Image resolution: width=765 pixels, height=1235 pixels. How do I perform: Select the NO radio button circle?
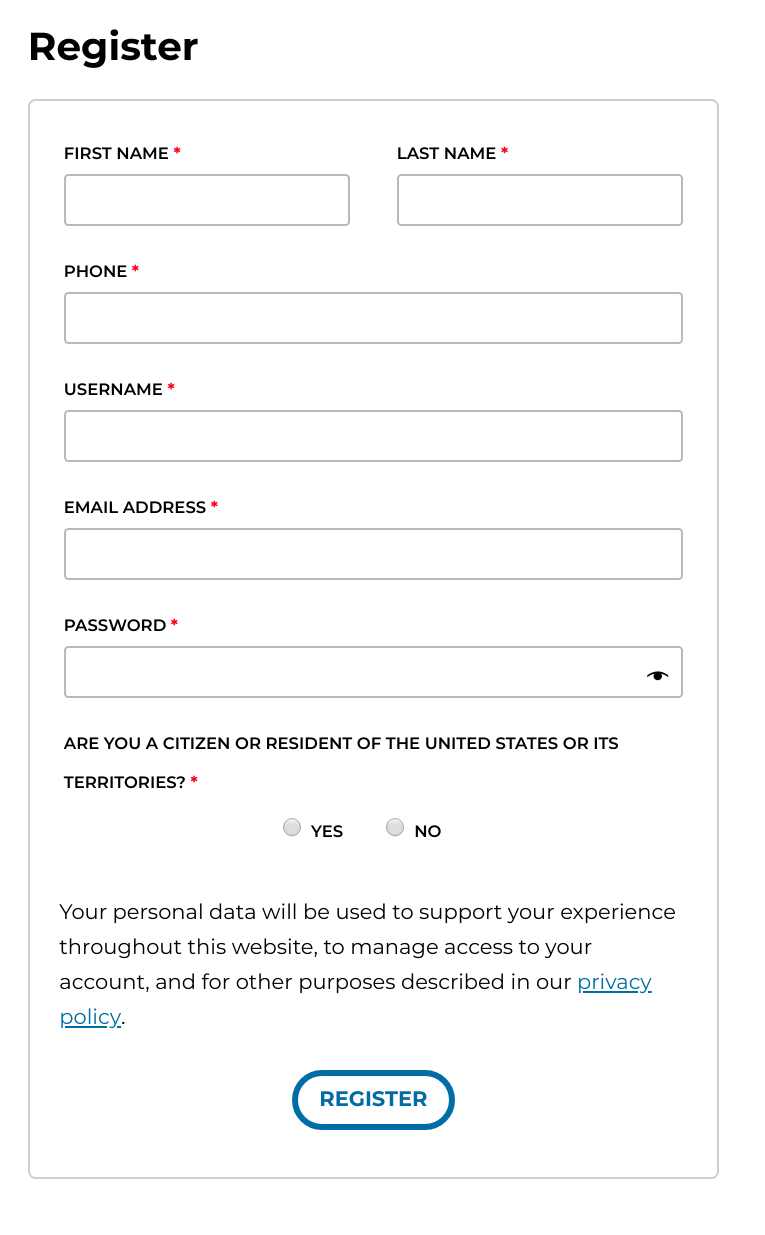coord(395,827)
